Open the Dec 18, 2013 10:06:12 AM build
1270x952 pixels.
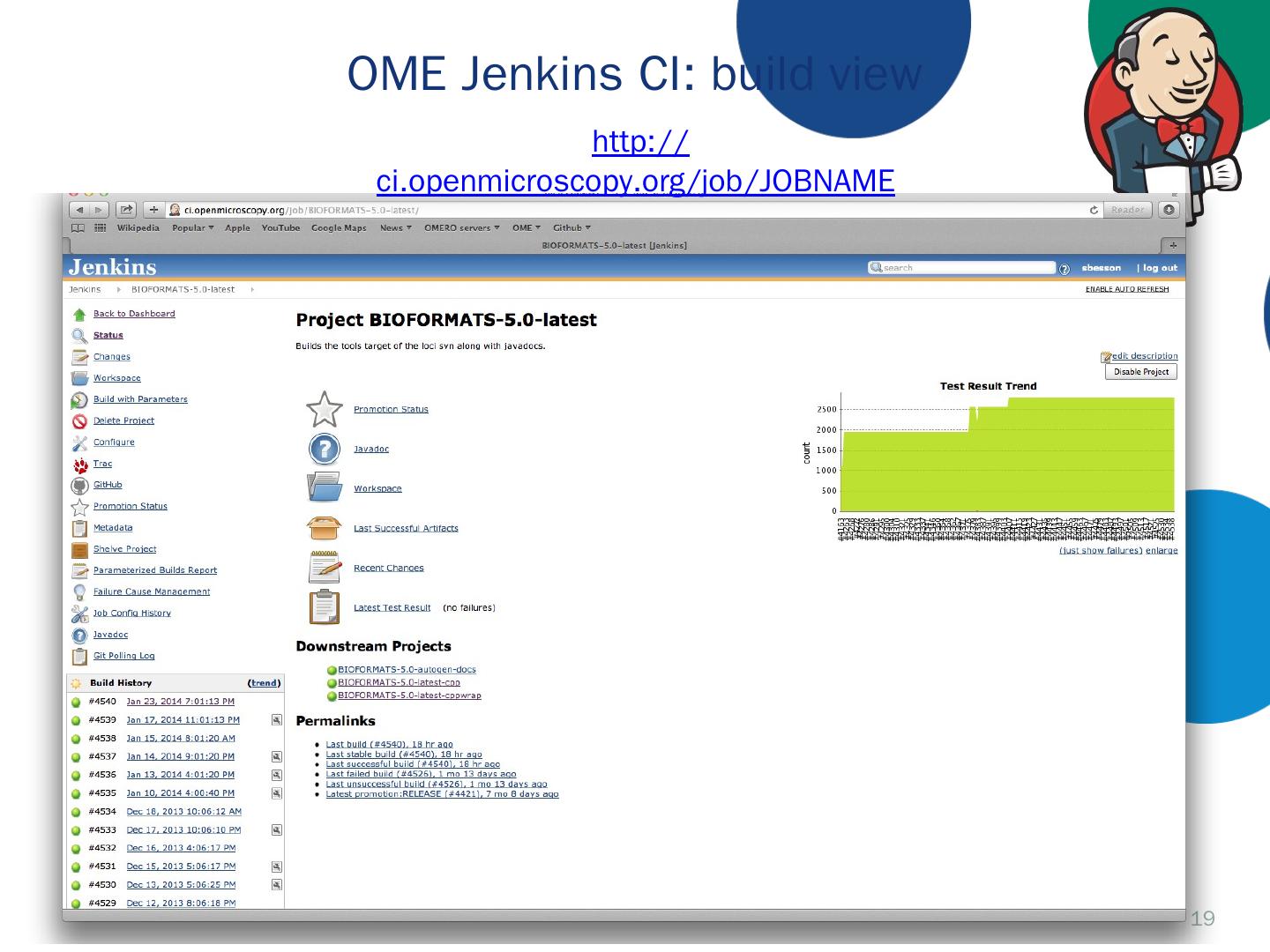click(184, 812)
